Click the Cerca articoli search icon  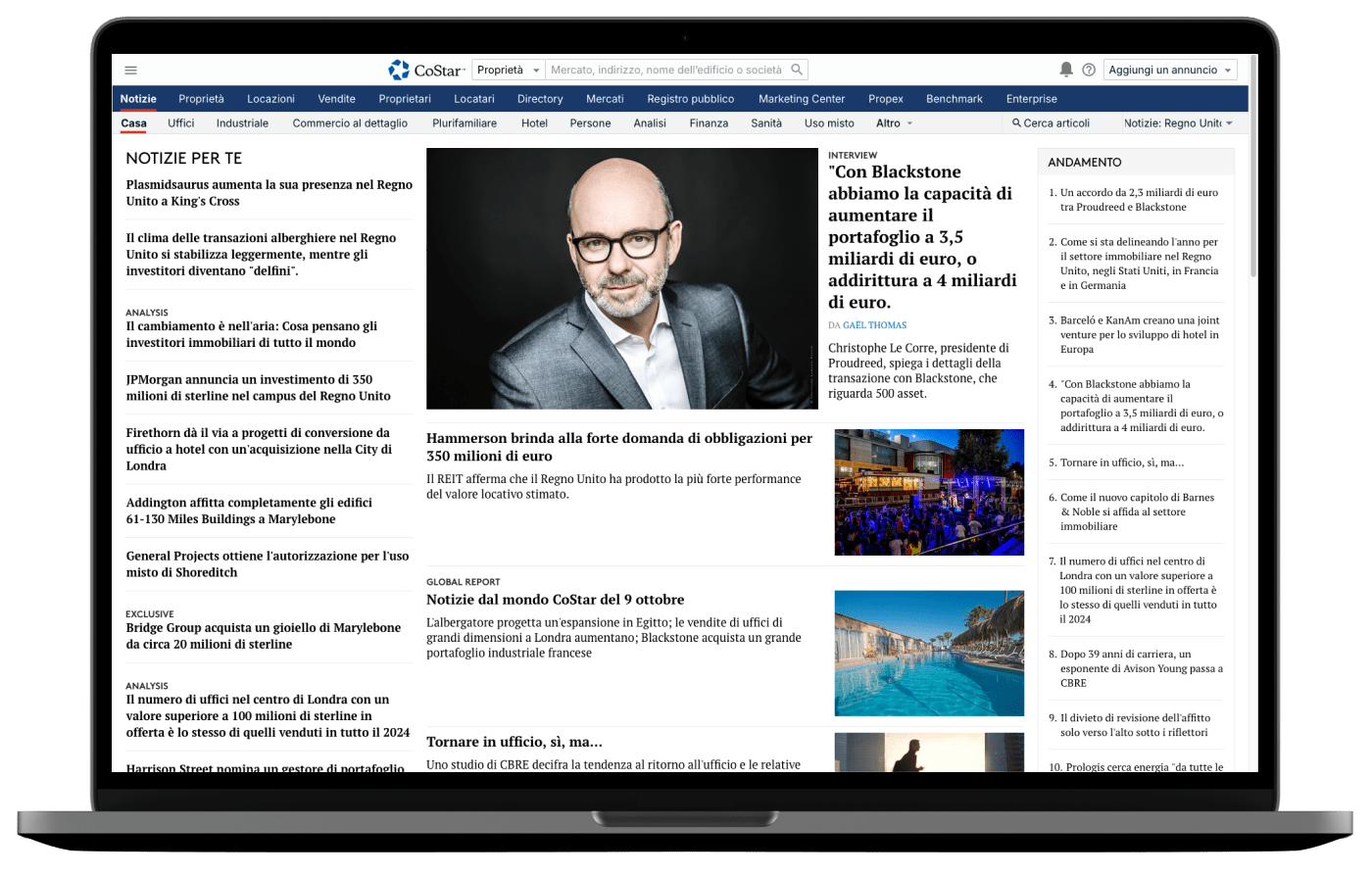1017,123
